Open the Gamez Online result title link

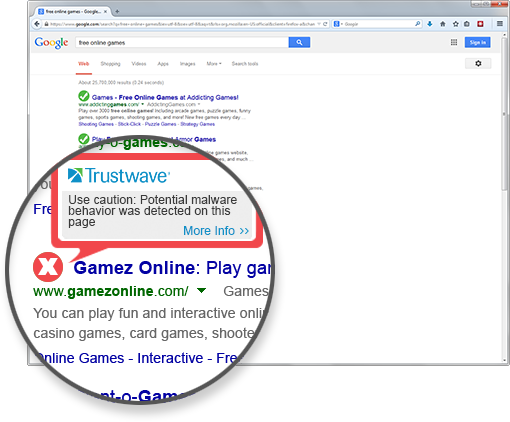point(172,268)
